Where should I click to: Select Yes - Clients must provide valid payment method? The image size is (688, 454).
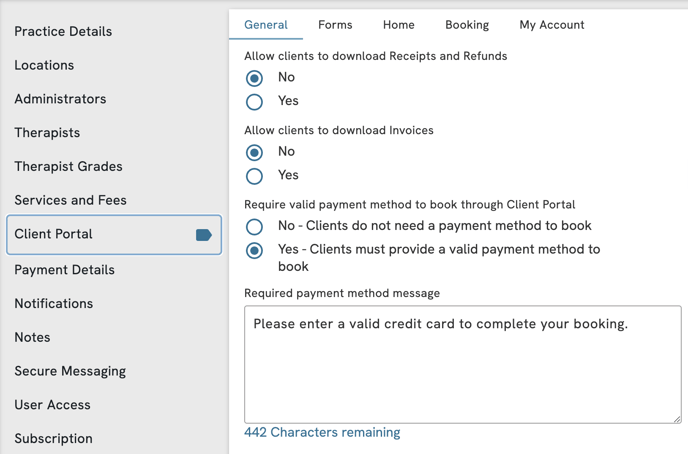pos(254,250)
